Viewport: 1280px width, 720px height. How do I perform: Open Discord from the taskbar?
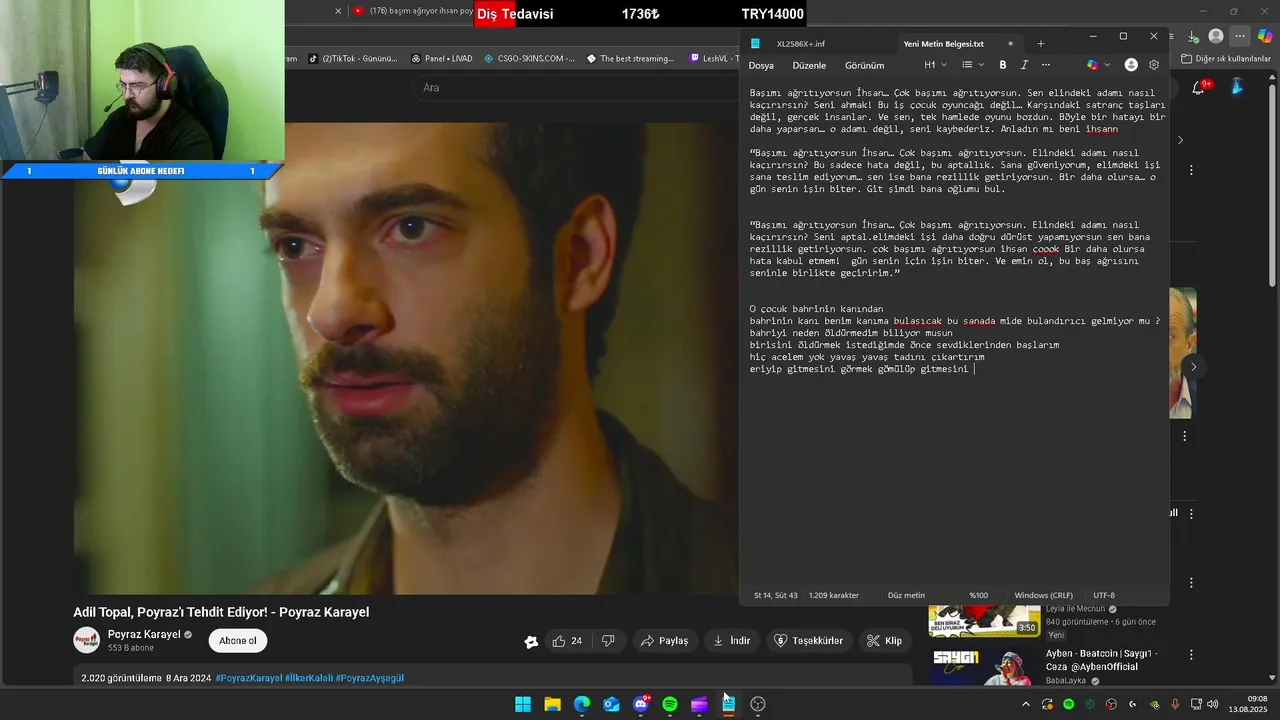tap(641, 704)
